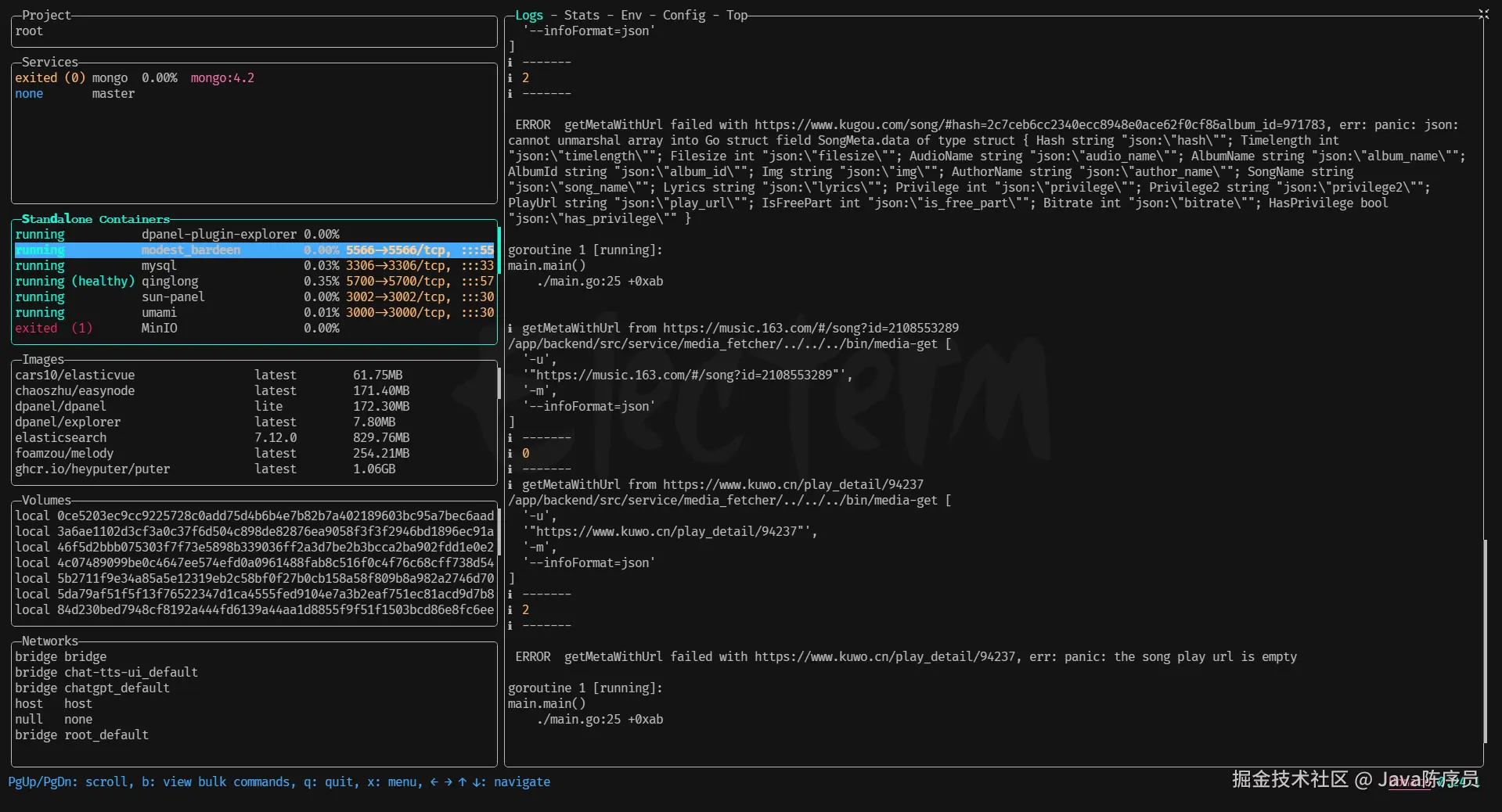Select the elasticsearch 7.12.0 image
This screenshot has width=1502, height=812.
coord(254,438)
